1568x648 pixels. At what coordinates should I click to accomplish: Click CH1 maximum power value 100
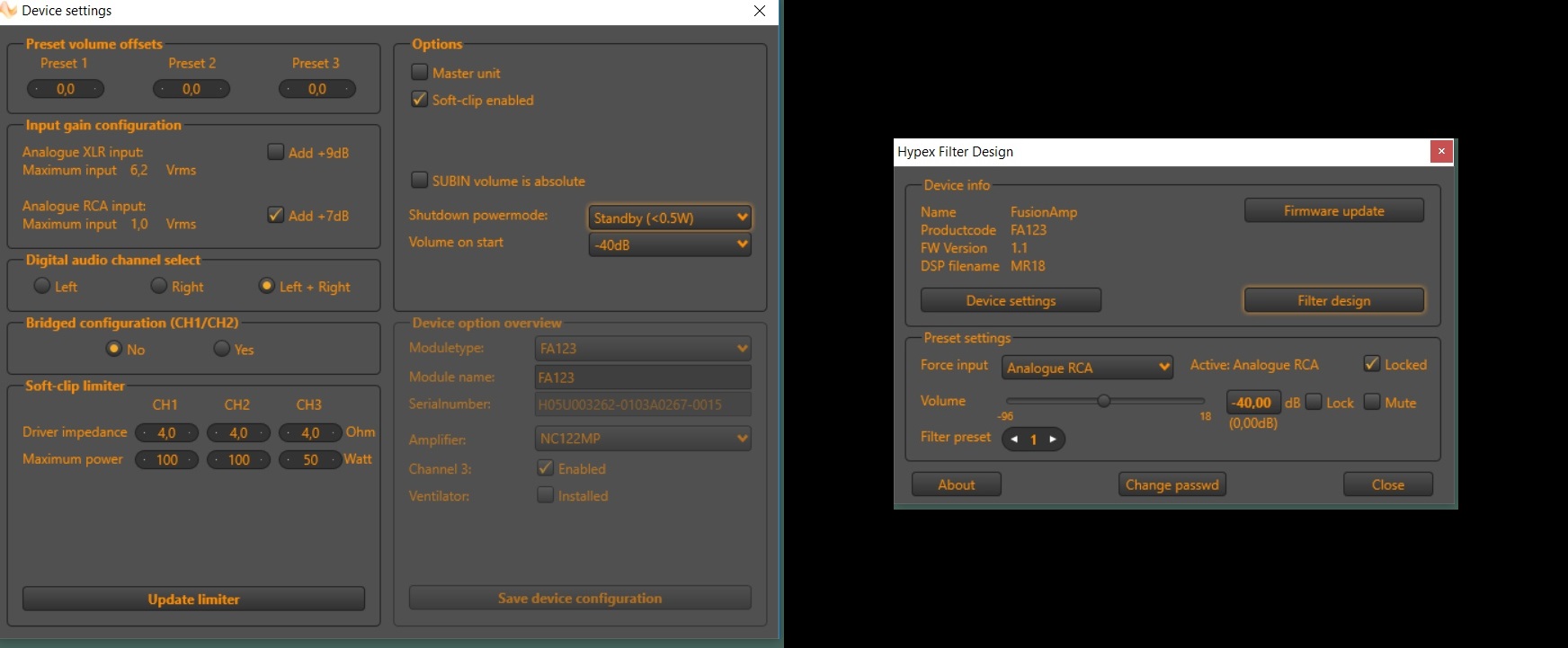click(x=166, y=460)
